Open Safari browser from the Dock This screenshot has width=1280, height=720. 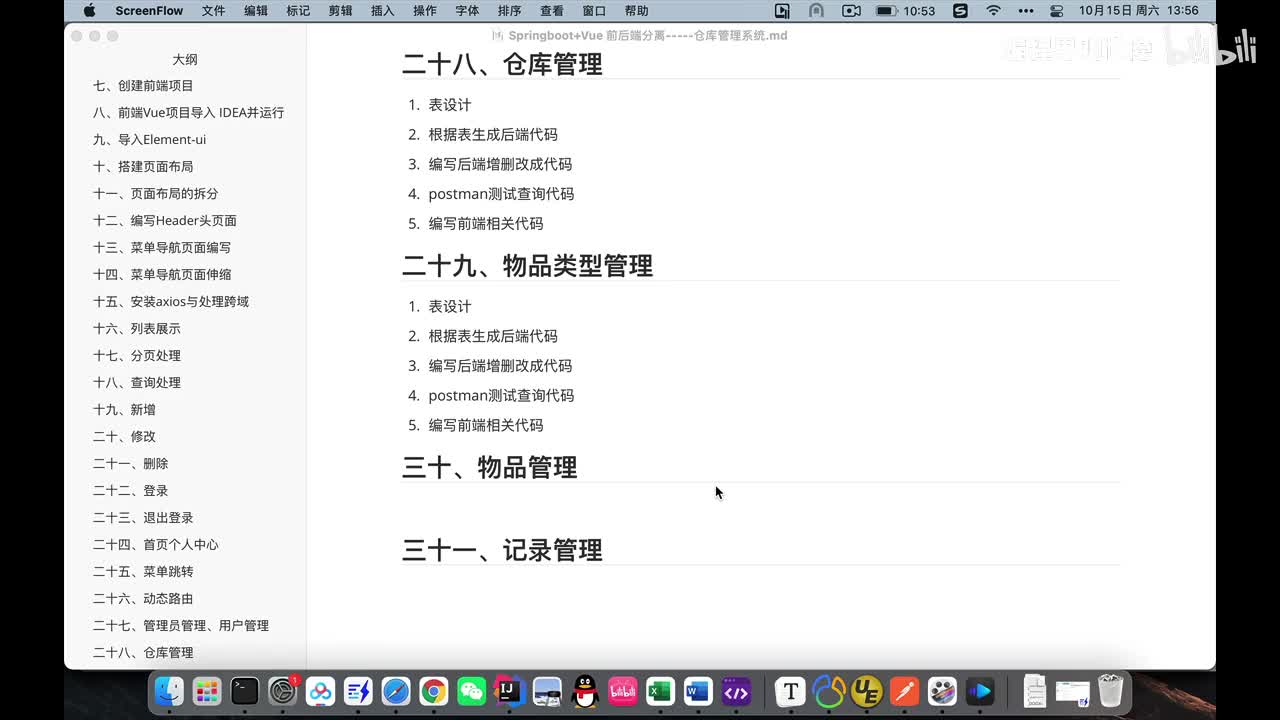pos(396,691)
